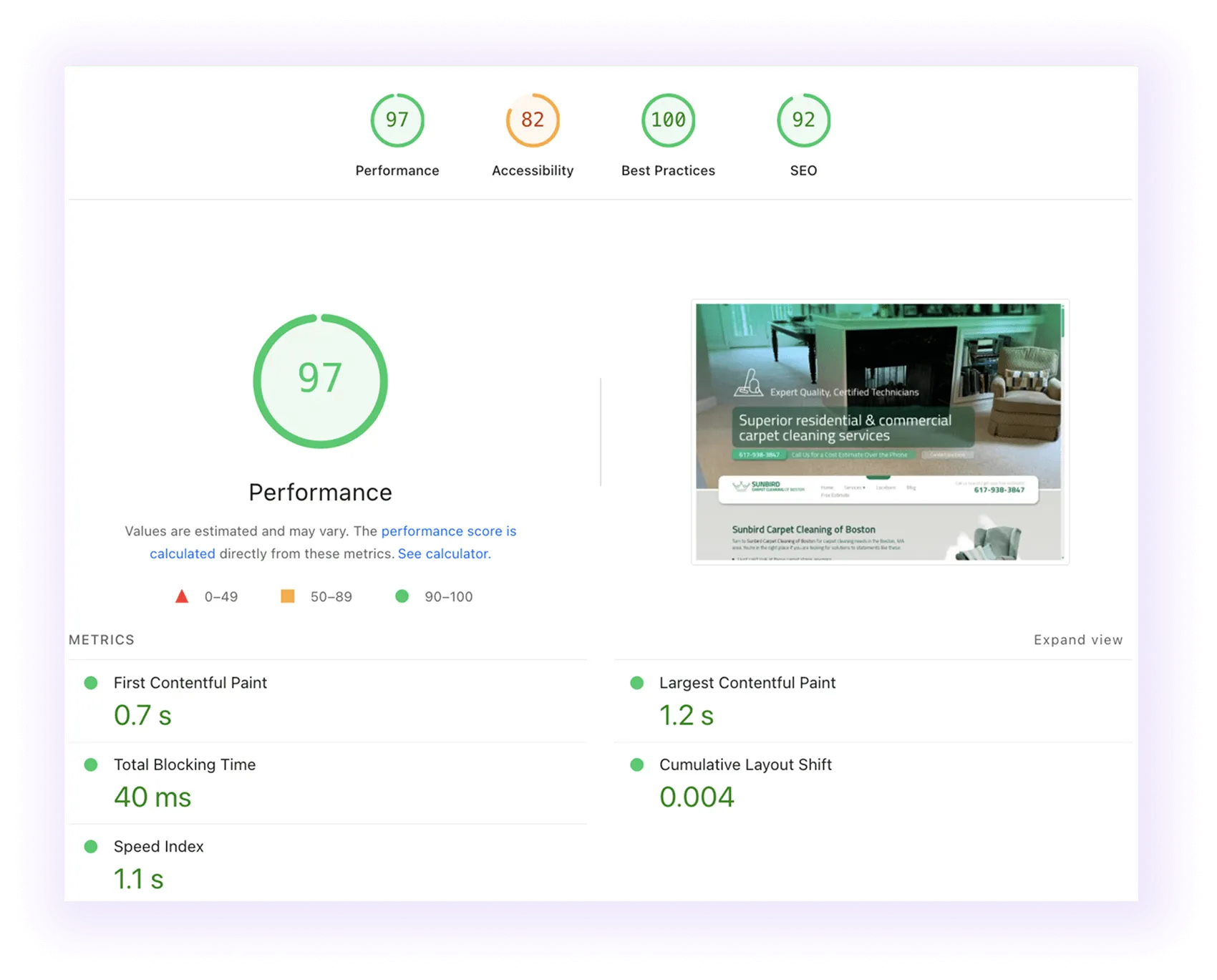Click Expand view to expand the metrics
This screenshot has width=1217, height=980.
1077,639
